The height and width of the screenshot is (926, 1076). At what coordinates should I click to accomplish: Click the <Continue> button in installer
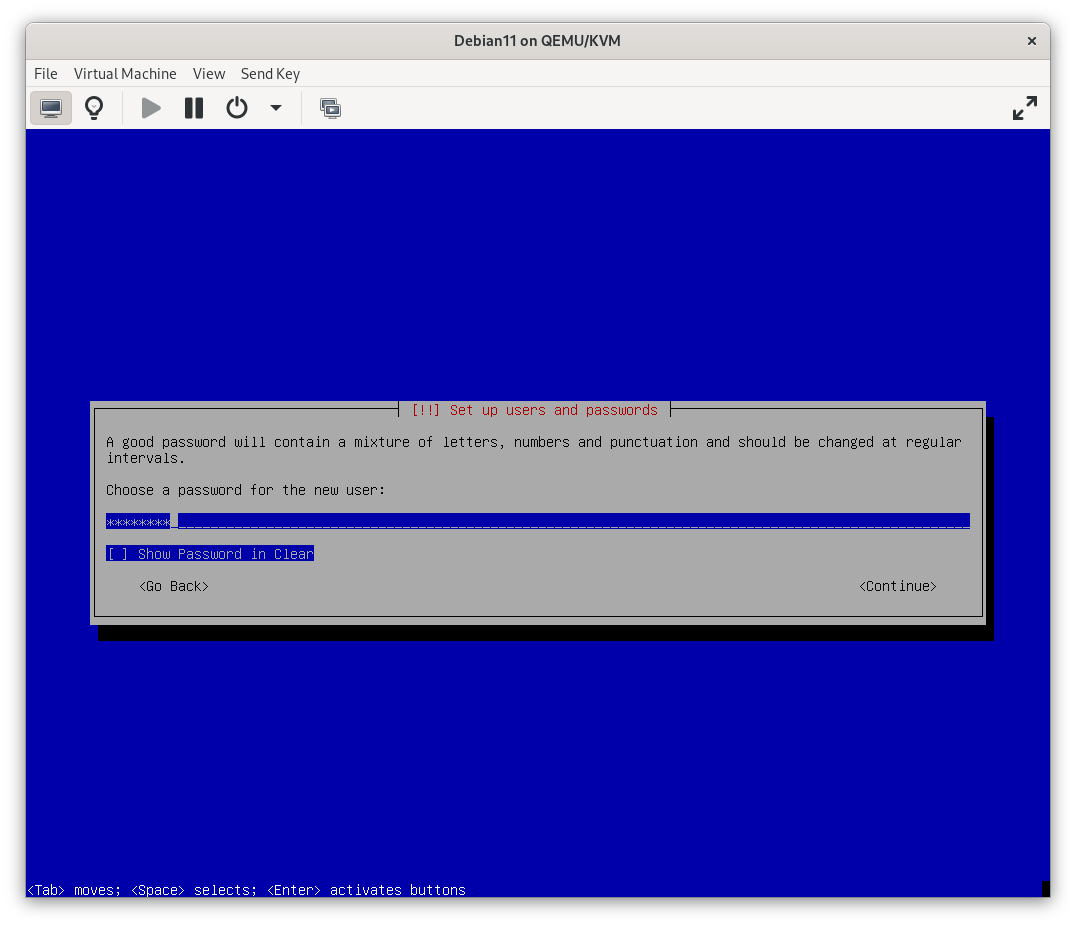coord(898,586)
